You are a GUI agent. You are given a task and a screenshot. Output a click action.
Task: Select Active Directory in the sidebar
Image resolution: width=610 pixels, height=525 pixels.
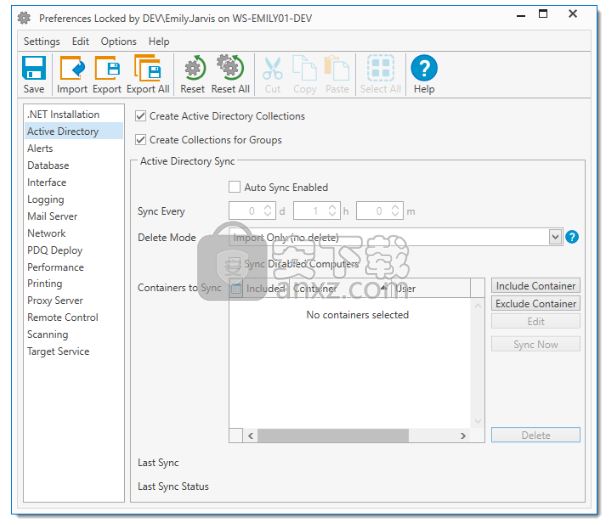click(x=74, y=131)
